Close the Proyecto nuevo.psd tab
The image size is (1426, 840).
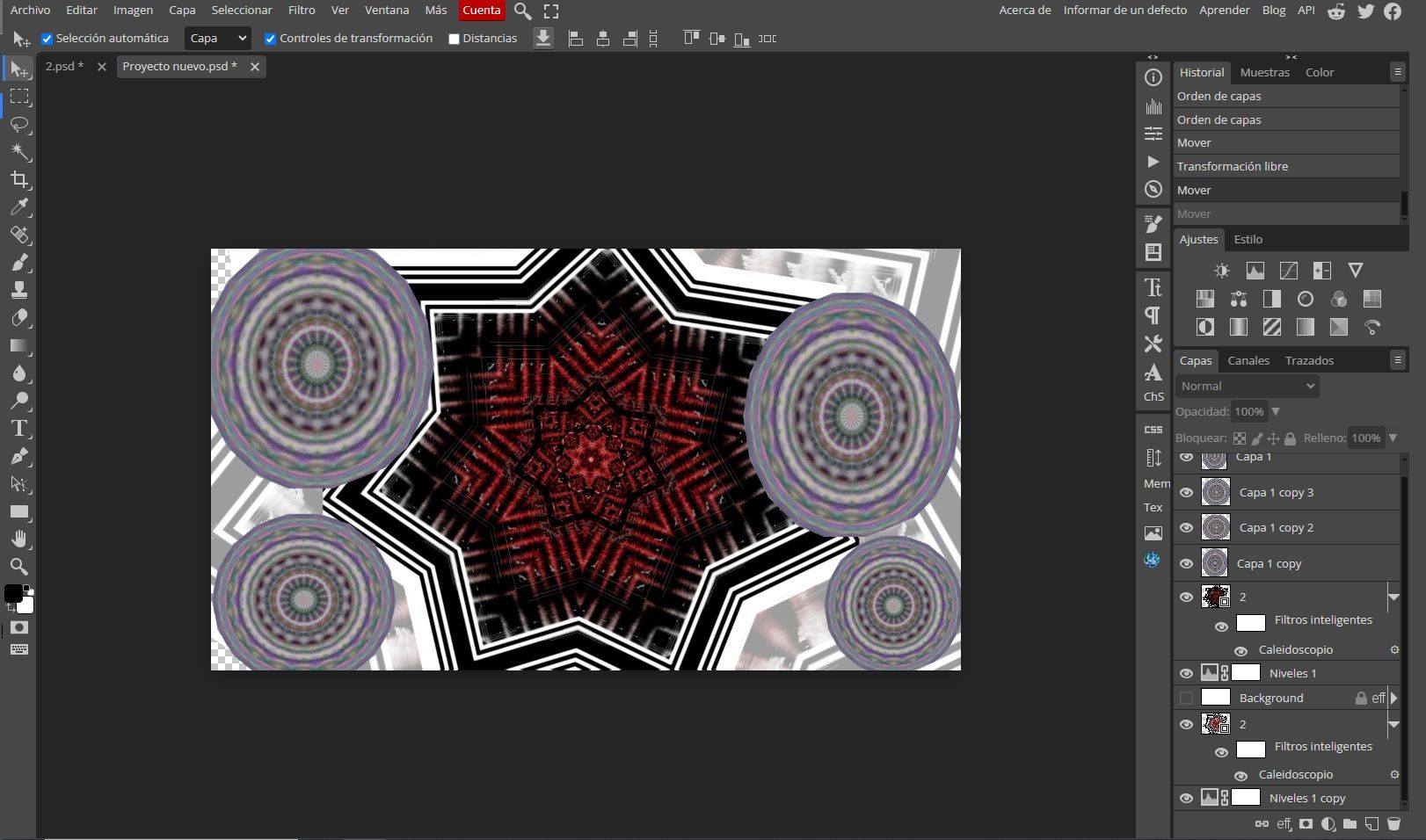click(x=254, y=67)
